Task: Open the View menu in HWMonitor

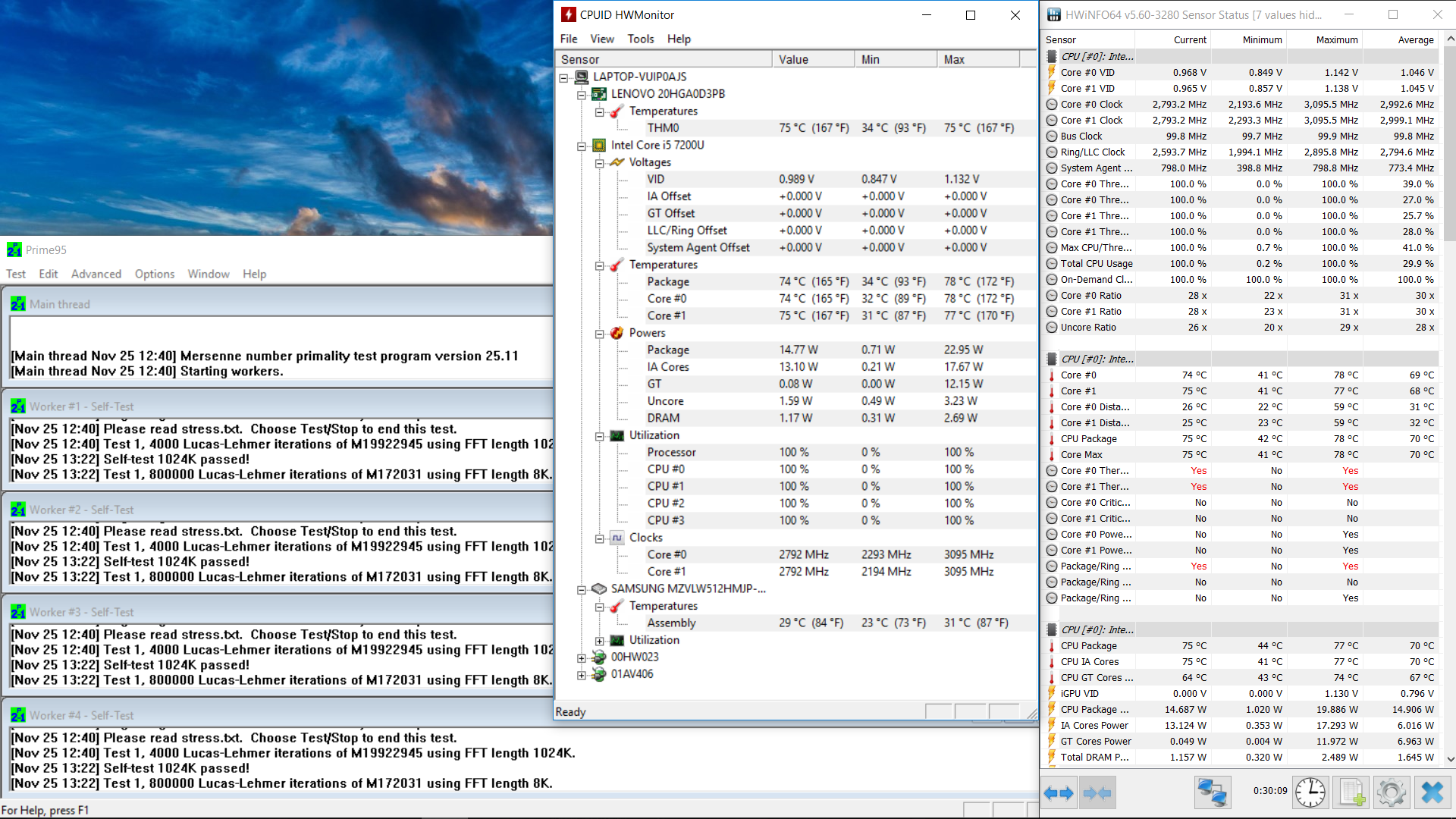Action: tap(602, 39)
